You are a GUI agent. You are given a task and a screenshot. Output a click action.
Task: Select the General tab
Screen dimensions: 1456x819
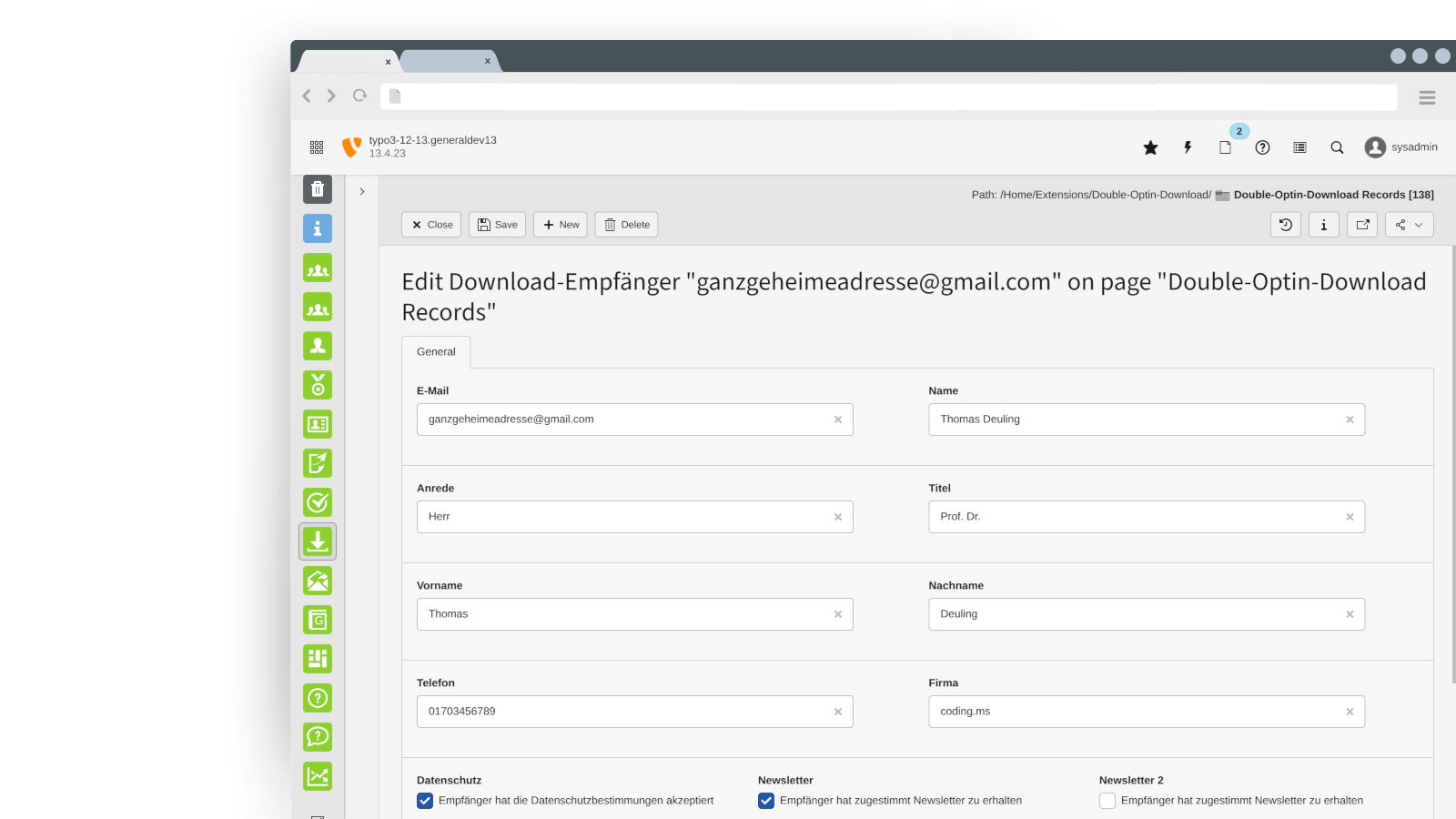[436, 352]
